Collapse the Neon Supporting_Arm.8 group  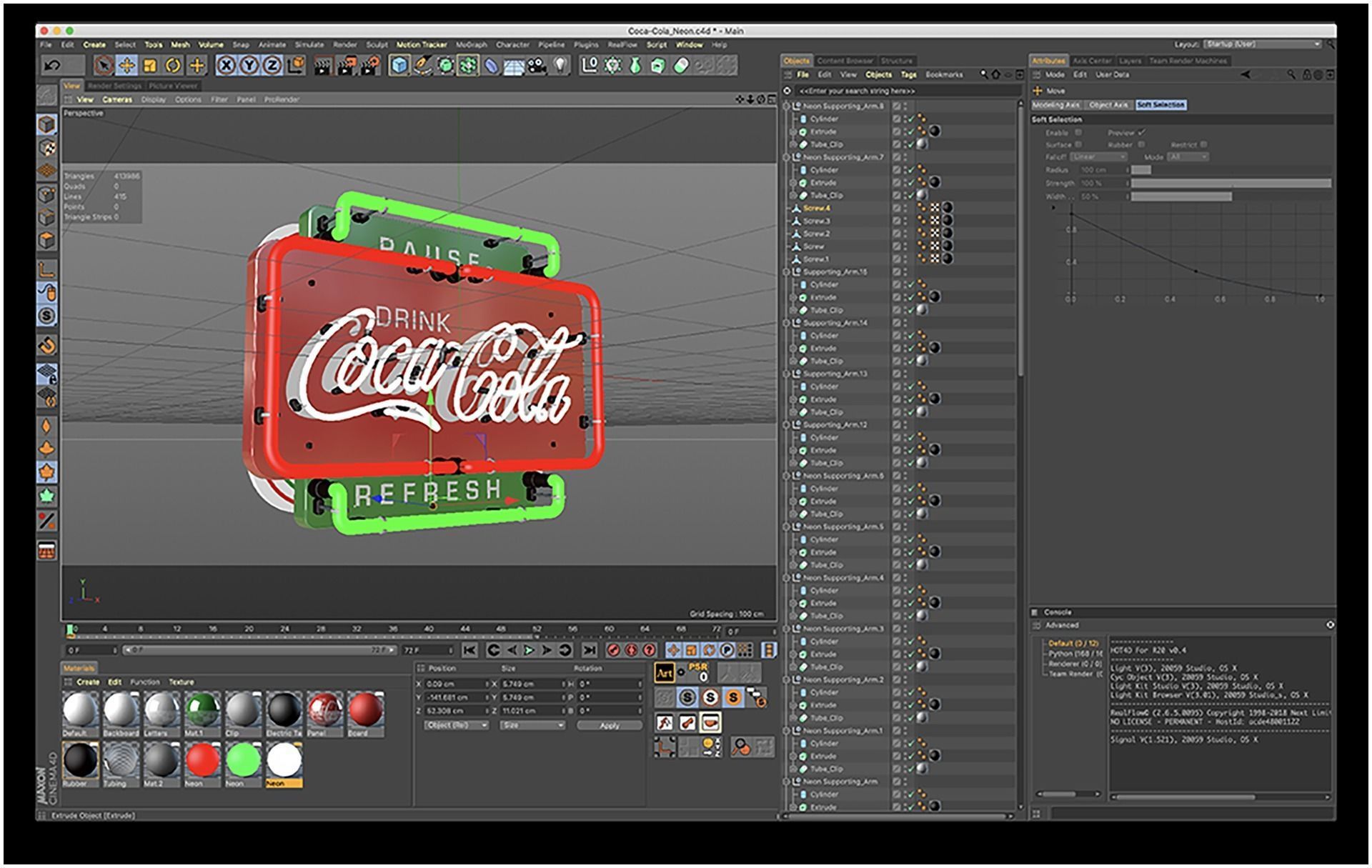click(787, 106)
